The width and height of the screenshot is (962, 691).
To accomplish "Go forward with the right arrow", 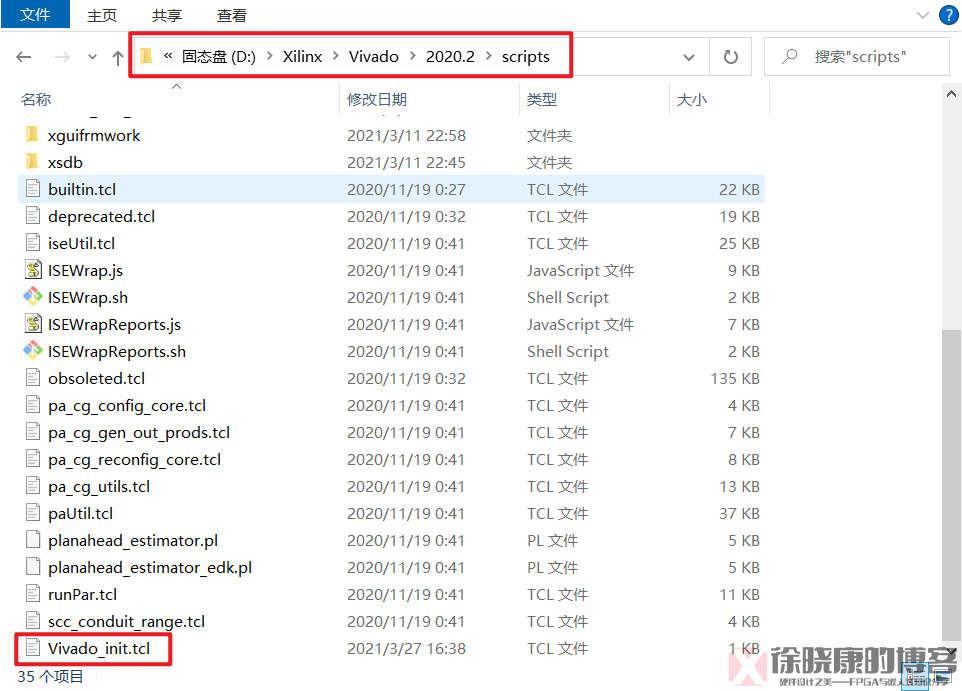I will click(62, 57).
